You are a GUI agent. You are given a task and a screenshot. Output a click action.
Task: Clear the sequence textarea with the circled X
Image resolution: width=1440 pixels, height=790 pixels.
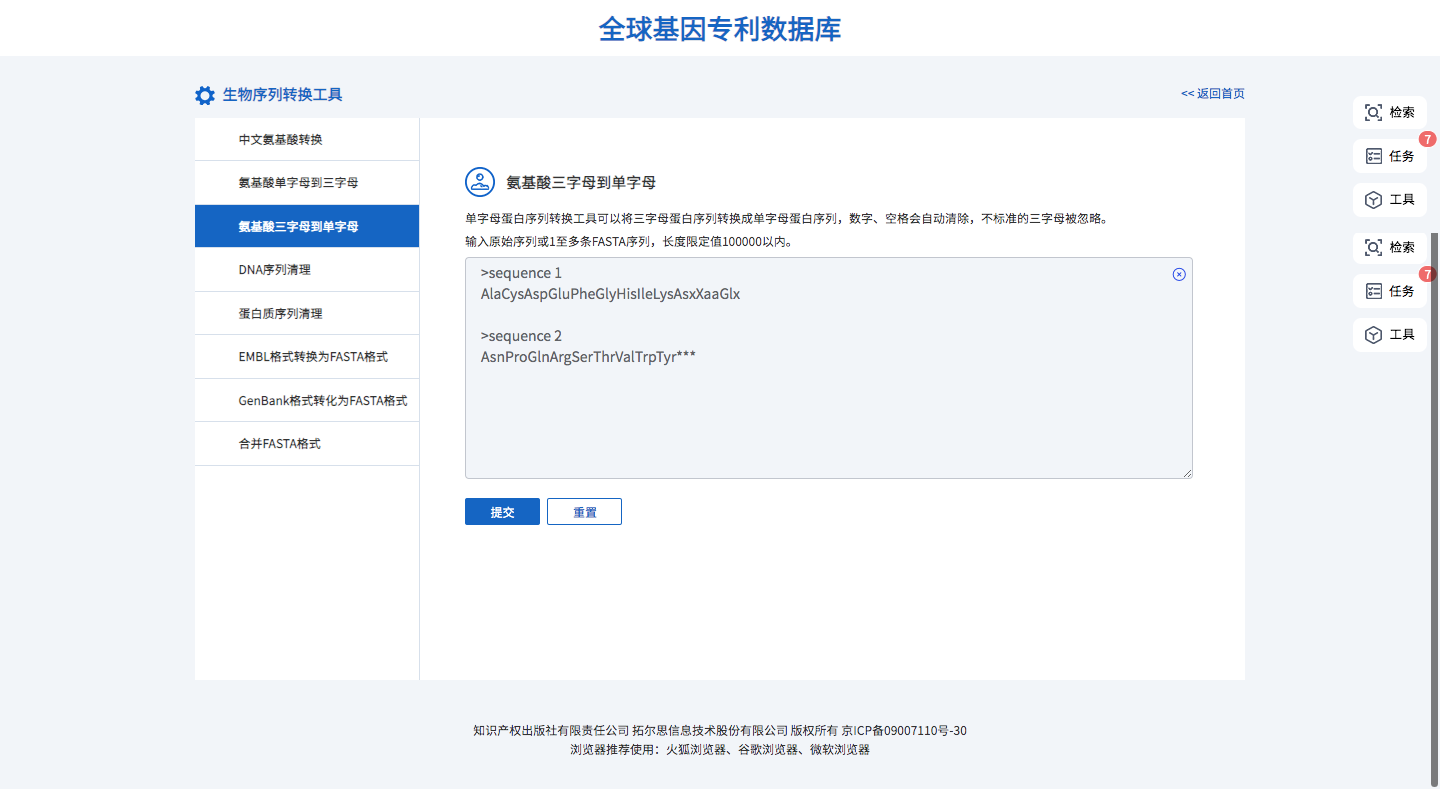1179,274
